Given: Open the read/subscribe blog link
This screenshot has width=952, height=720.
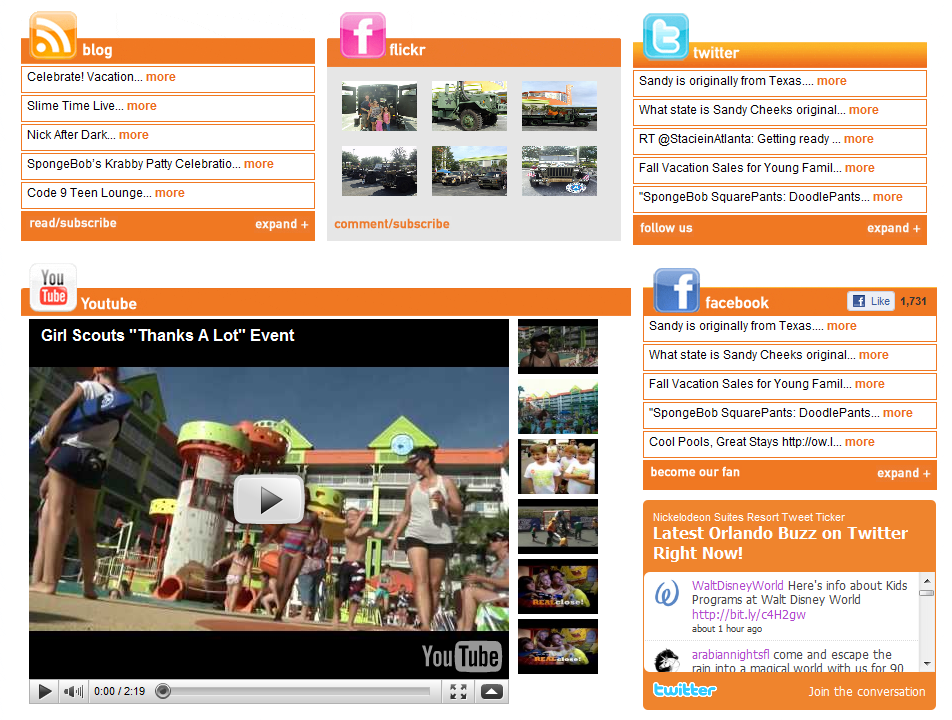Looking at the screenshot, I should coord(73,223).
